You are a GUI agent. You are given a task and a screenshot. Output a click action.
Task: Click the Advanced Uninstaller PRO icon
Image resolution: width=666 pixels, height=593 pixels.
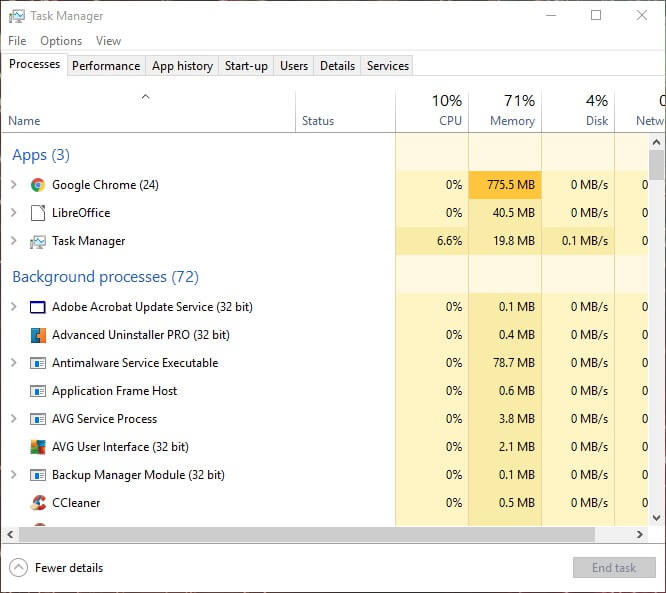pos(38,335)
